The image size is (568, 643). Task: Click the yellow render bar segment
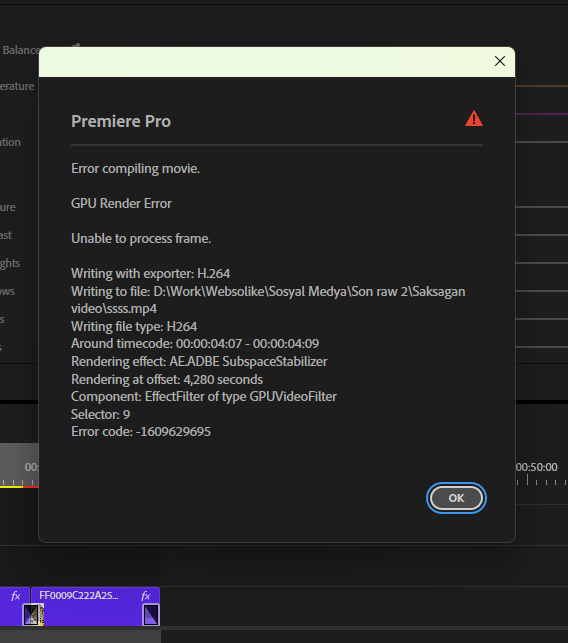[x=11, y=487]
